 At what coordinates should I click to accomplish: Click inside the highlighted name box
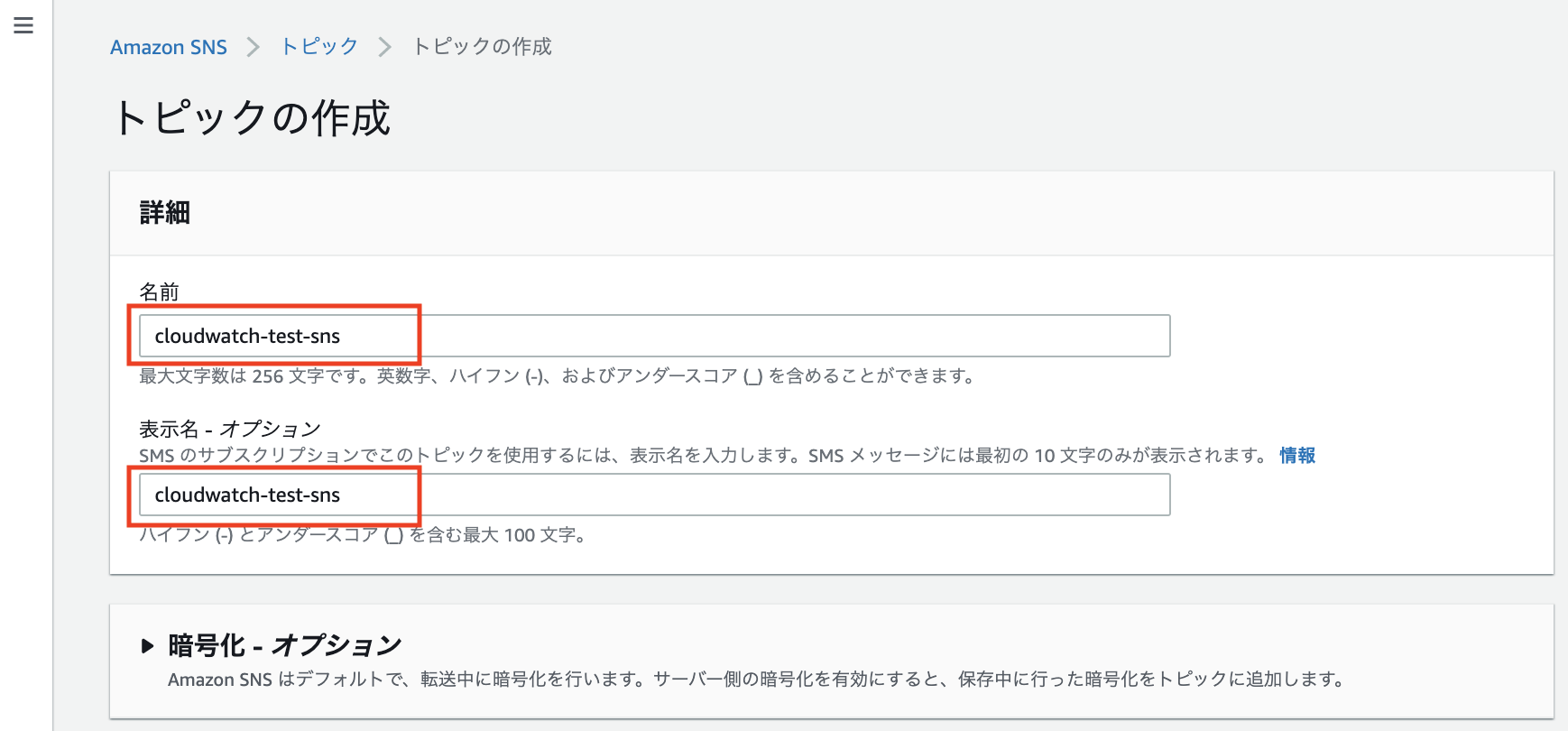[271, 335]
